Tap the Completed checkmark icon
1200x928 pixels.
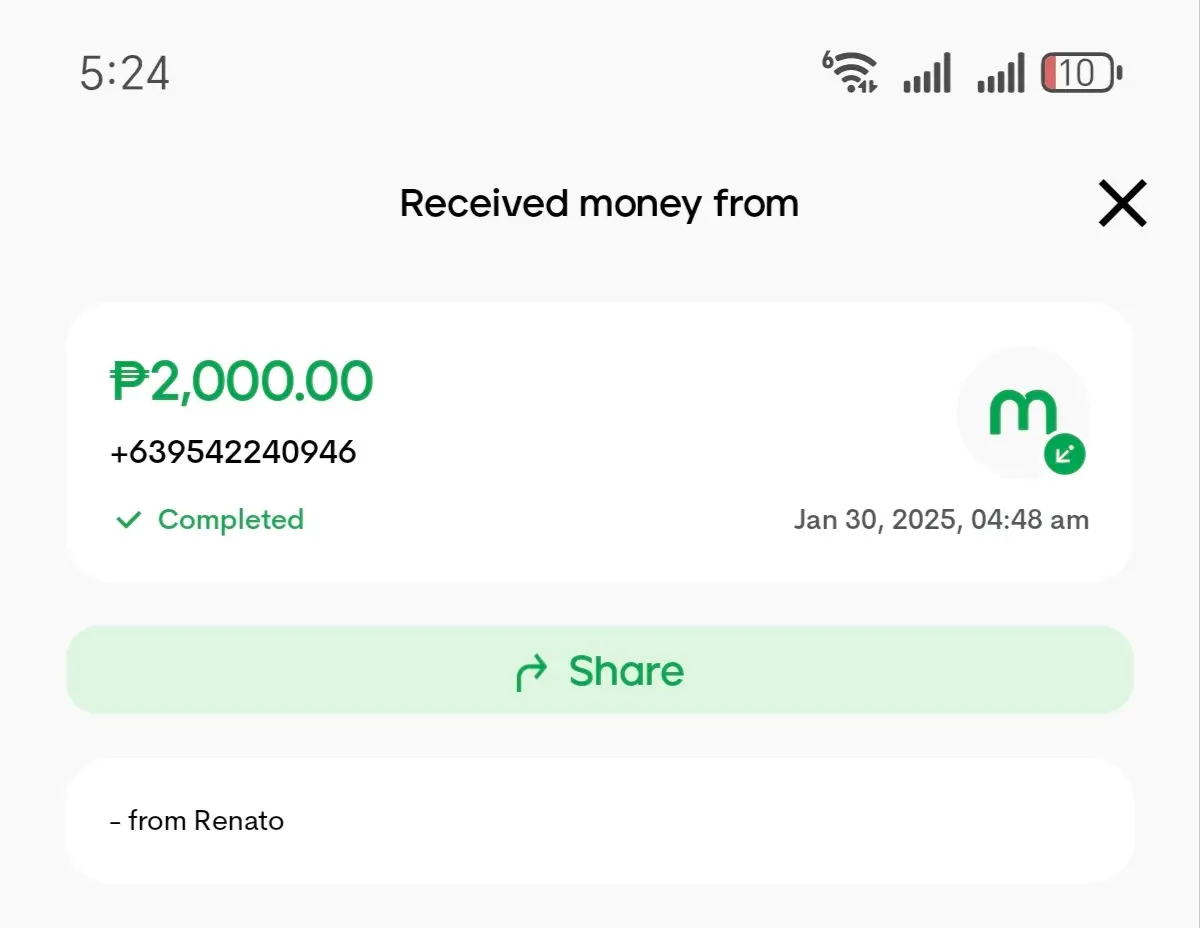click(128, 520)
